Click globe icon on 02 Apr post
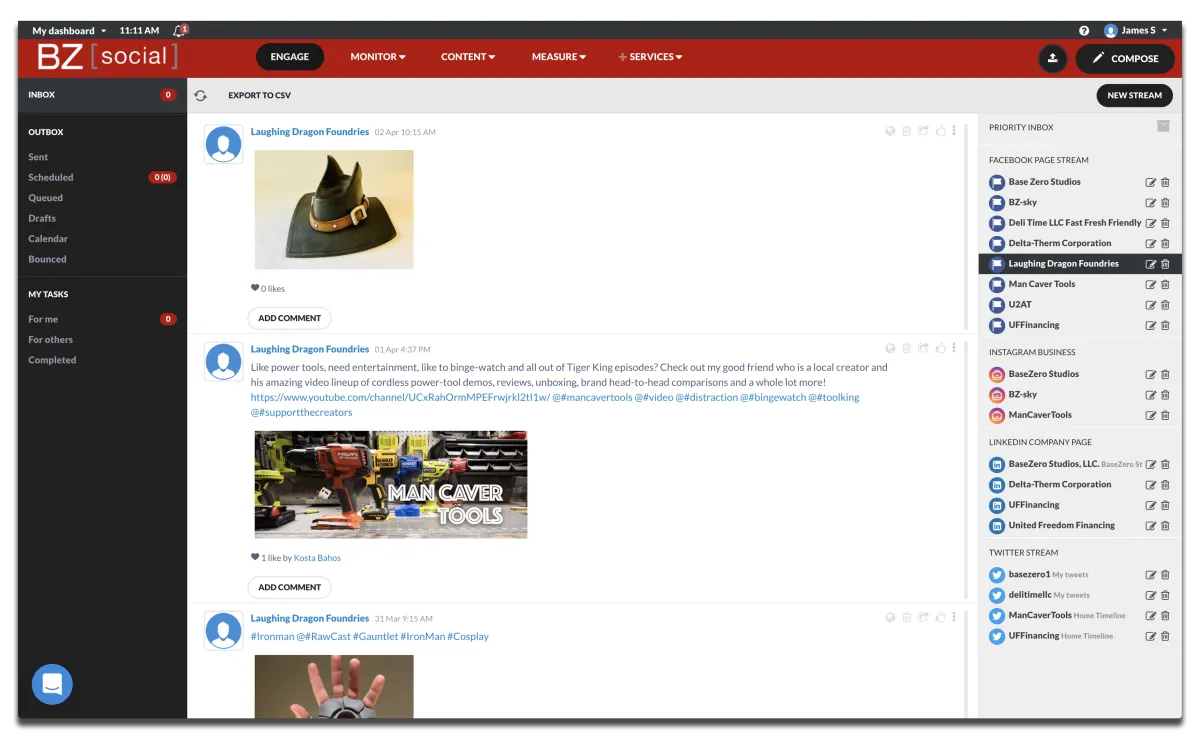The height and width of the screenshot is (739, 1200). [x=890, y=131]
